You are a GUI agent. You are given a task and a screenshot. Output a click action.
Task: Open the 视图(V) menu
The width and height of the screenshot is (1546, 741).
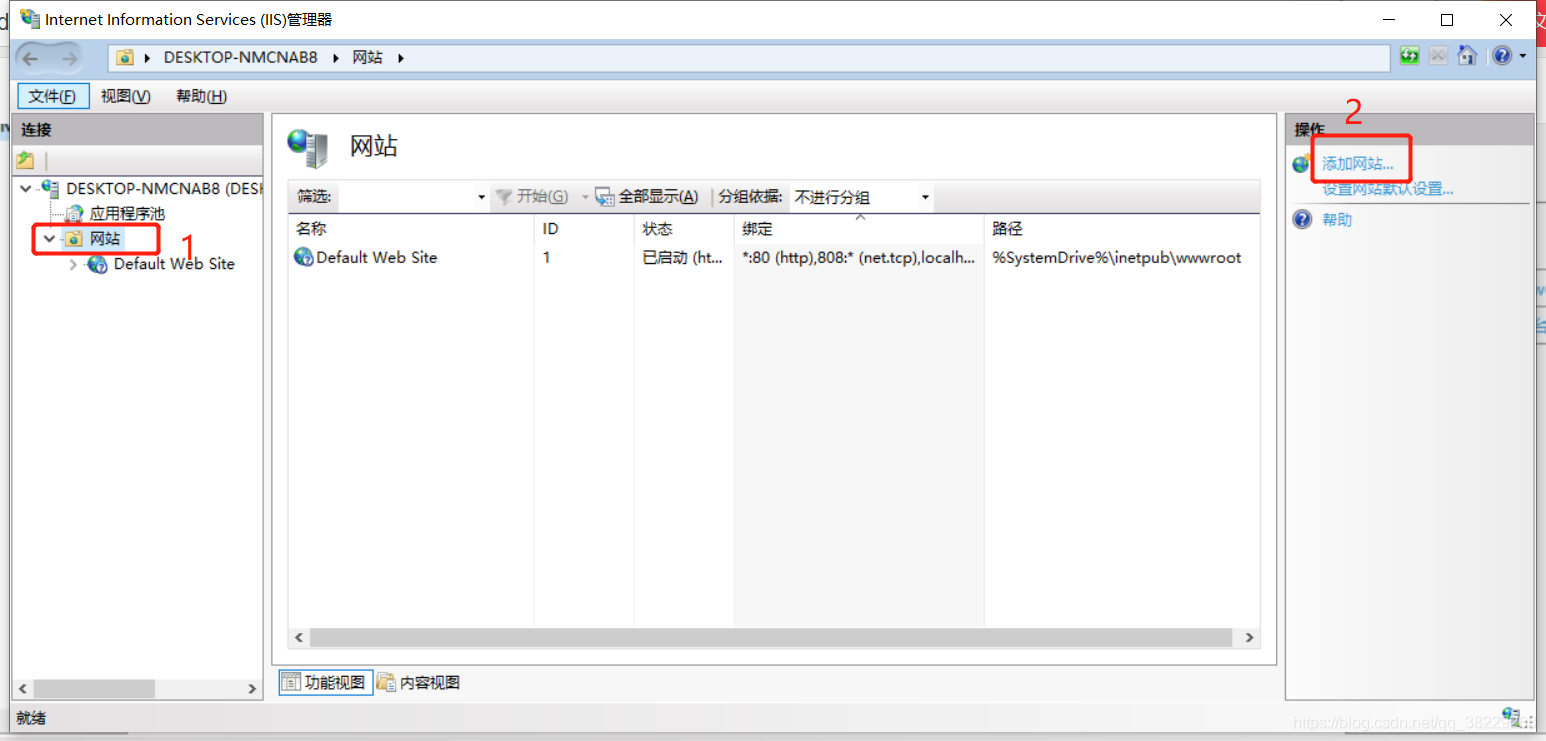coord(125,96)
